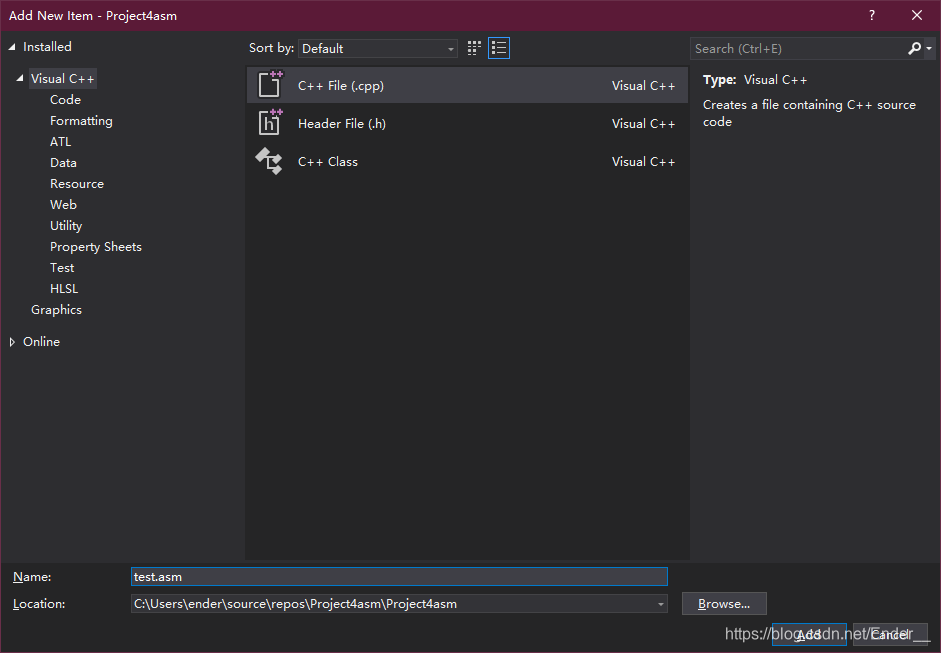Image resolution: width=941 pixels, height=653 pixels.
Task: Open the Location history dropdown
Action: 659,603
